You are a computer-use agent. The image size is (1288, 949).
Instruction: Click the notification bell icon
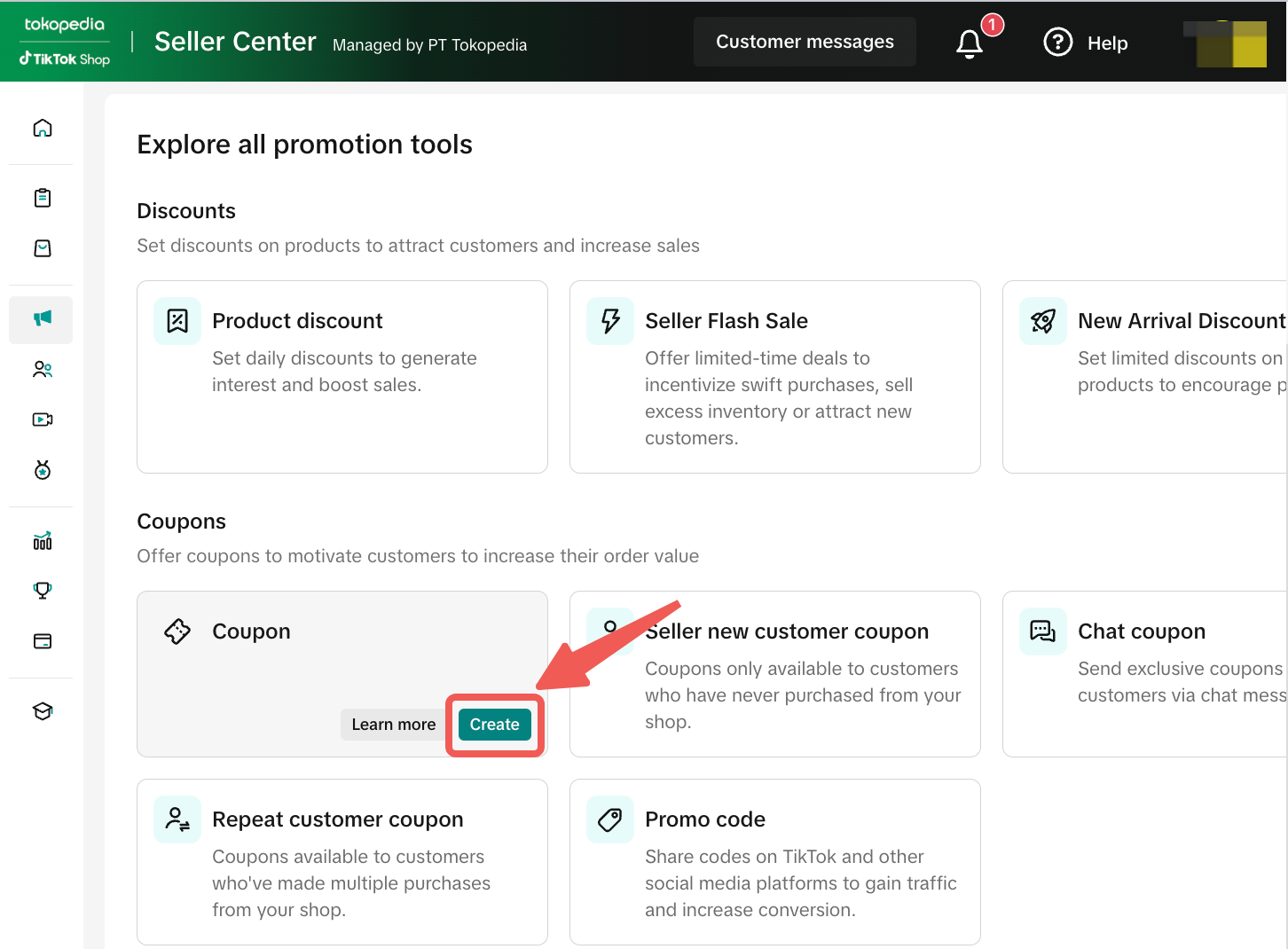point(970,43)
